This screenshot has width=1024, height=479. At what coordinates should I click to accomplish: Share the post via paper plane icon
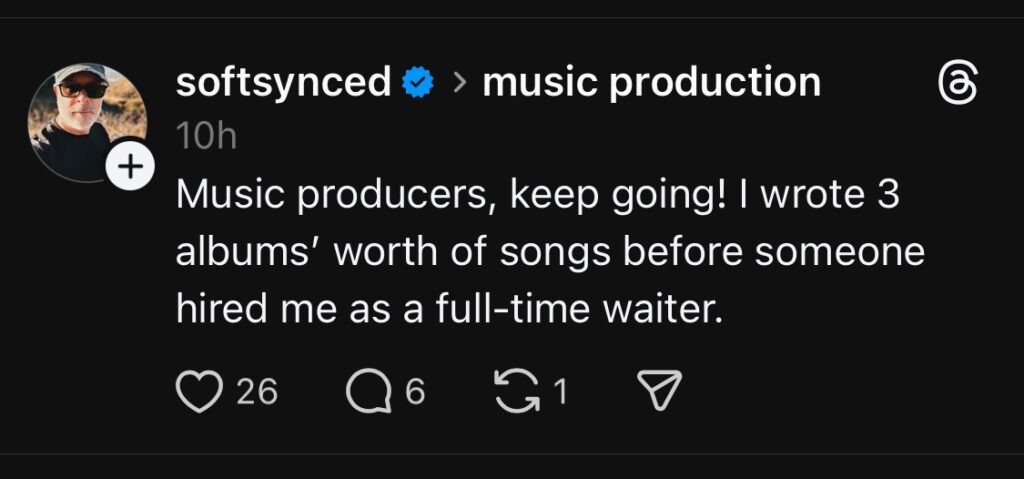659,391
